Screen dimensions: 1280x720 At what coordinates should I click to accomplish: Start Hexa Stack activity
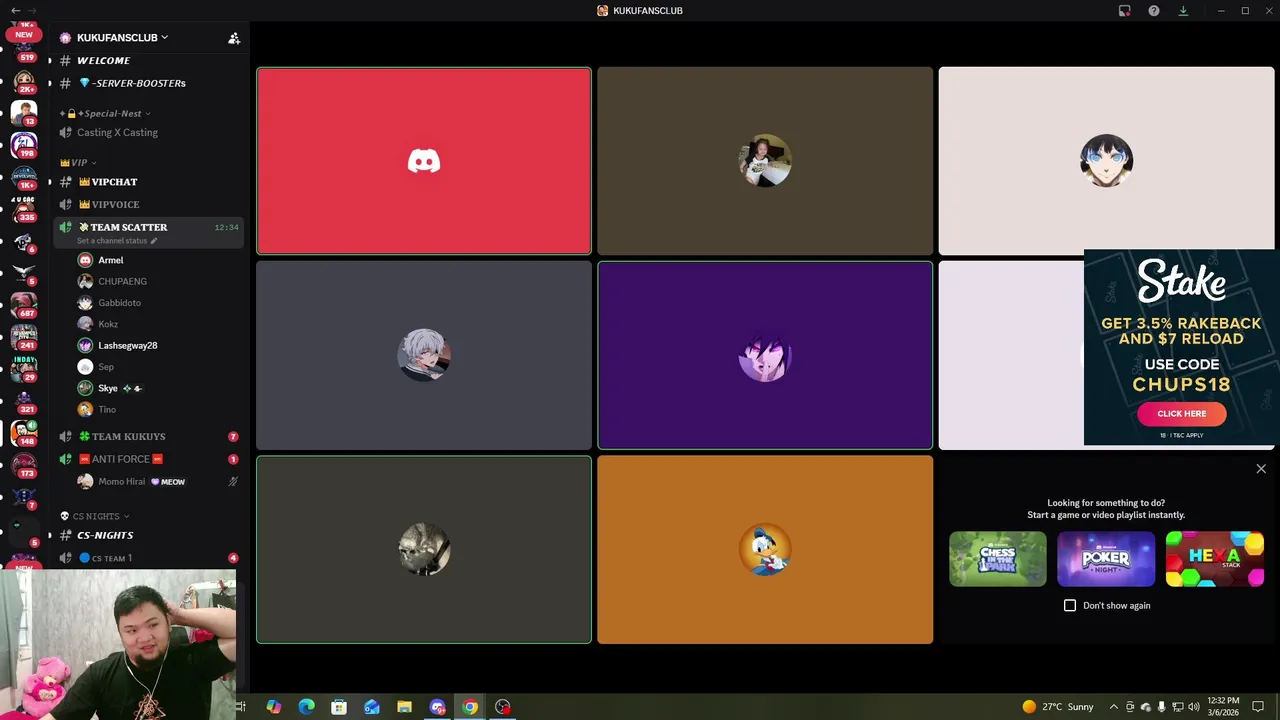(x=1214, y=559)
